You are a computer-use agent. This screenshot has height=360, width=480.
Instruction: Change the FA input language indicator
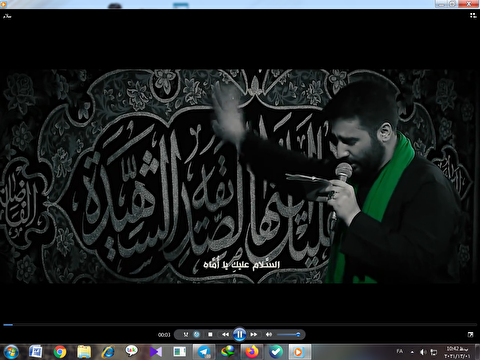click(400, 351)
